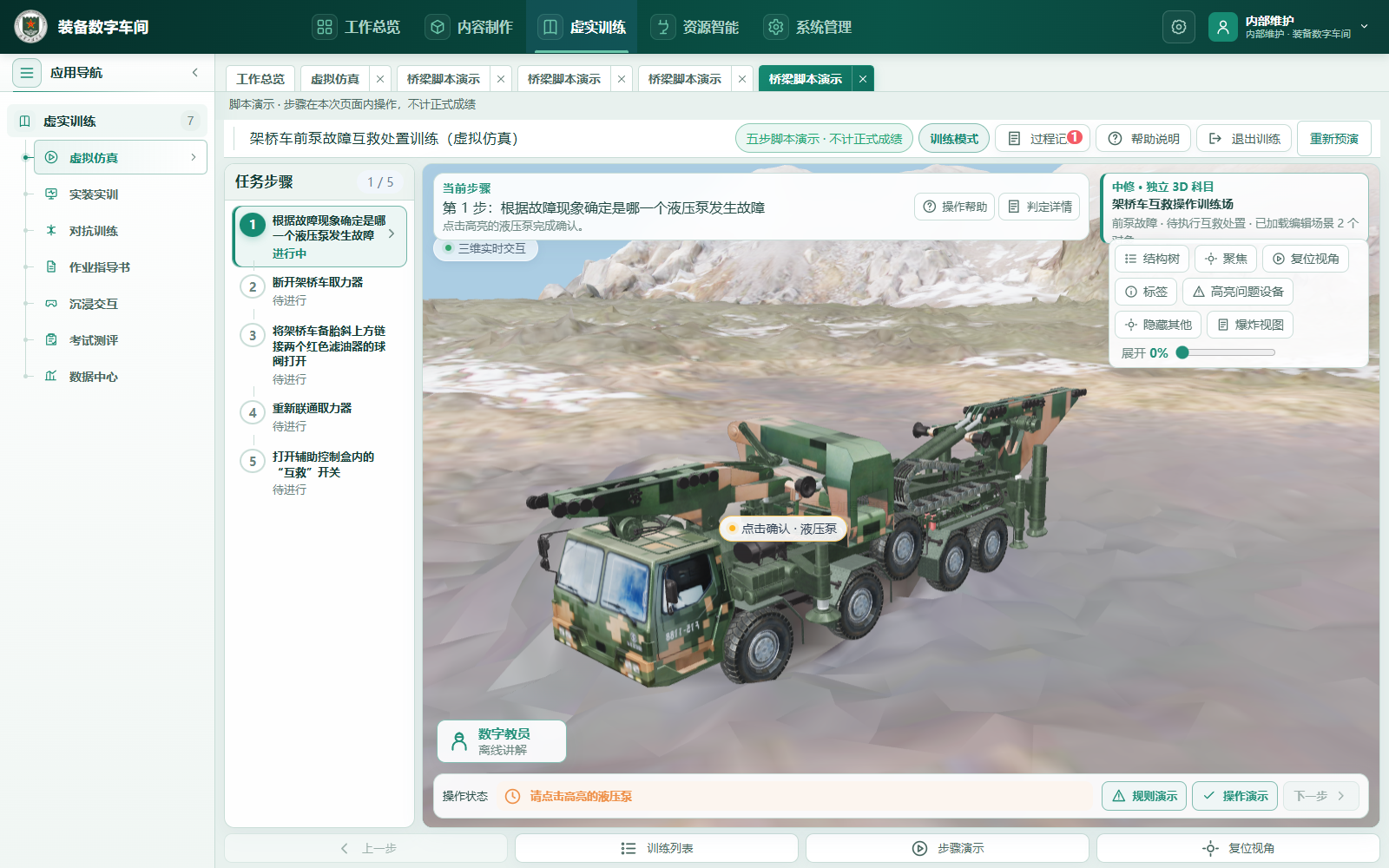Viewport: 1389px width, 868px height.
Task: Toggle 高亮问题设备 highlight
Action: coord(1238,292)
